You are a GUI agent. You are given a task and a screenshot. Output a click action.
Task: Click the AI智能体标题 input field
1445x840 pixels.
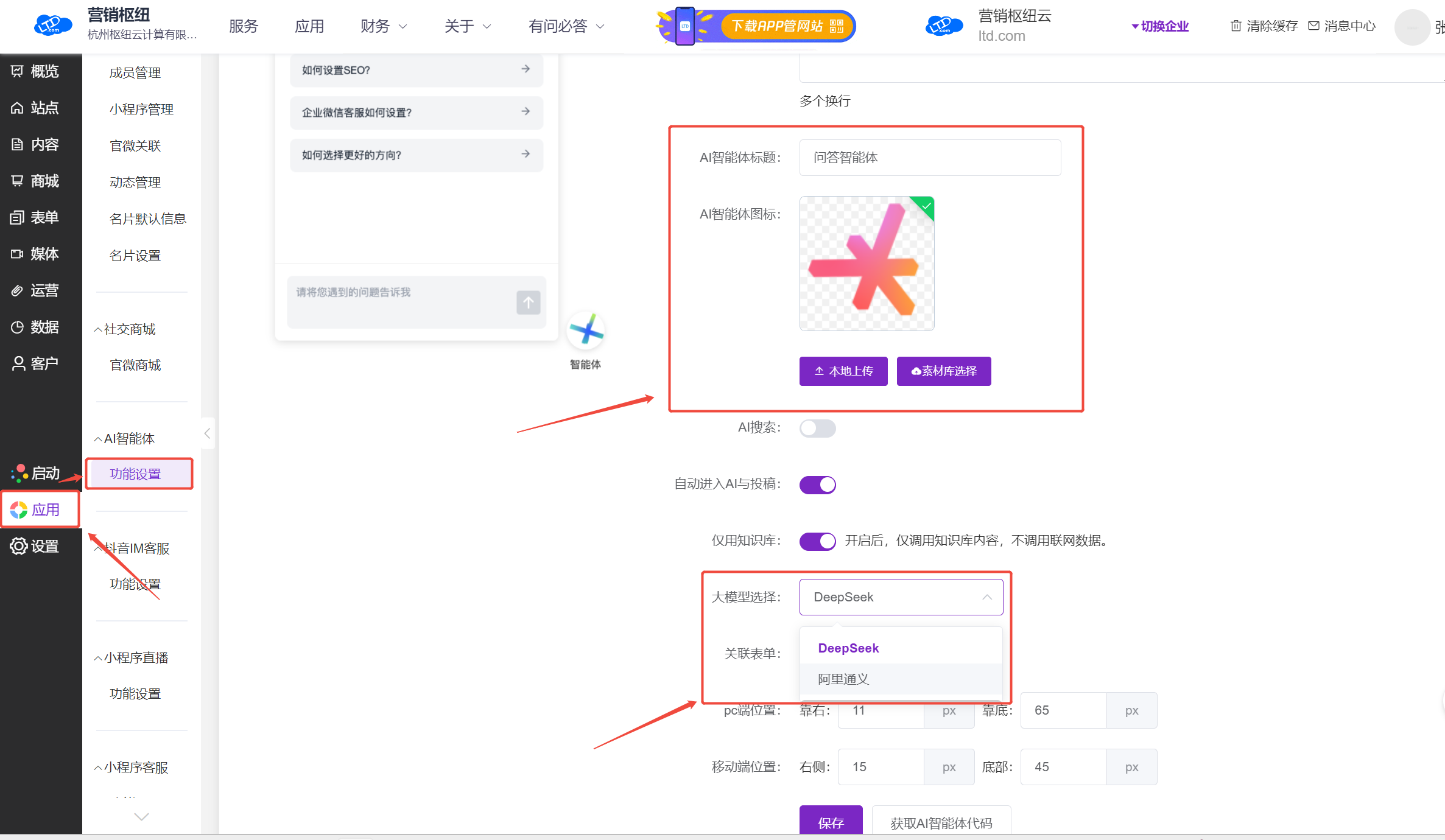coord(930,158)
